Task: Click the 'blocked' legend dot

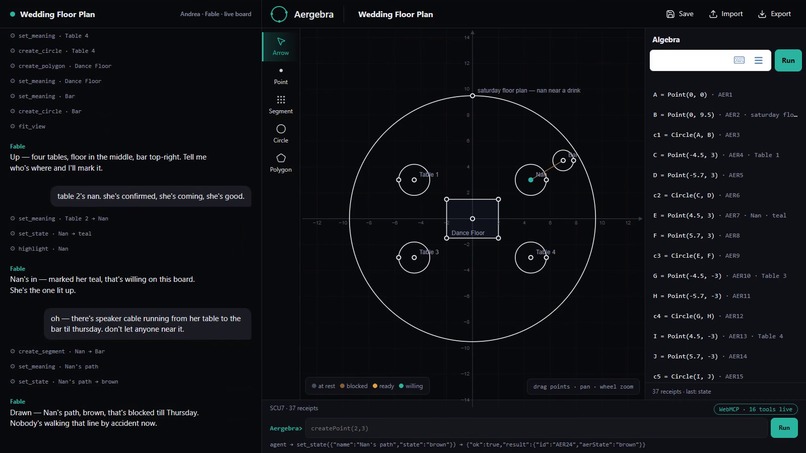Action: pos(342,386)
